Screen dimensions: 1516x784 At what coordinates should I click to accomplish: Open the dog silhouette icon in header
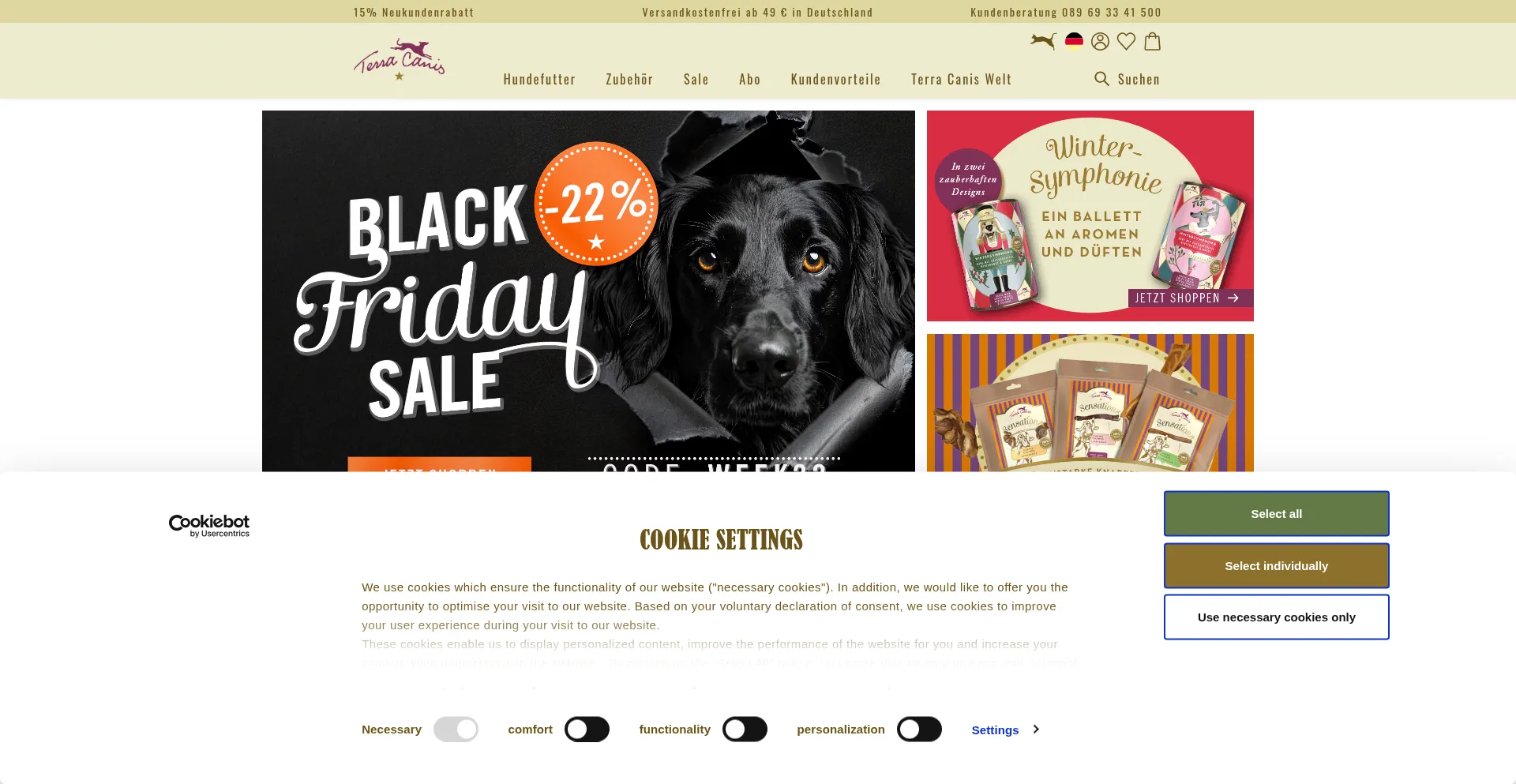click(1043, 41)
